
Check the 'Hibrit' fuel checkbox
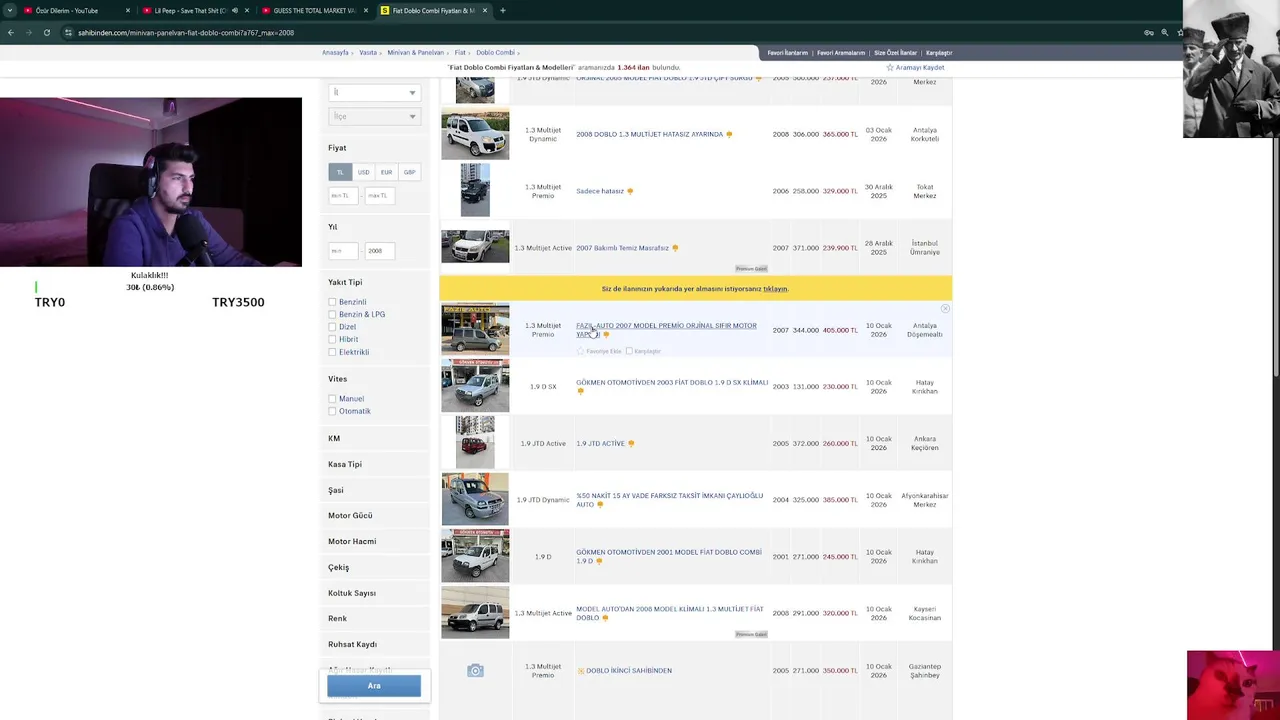(332, 339)
